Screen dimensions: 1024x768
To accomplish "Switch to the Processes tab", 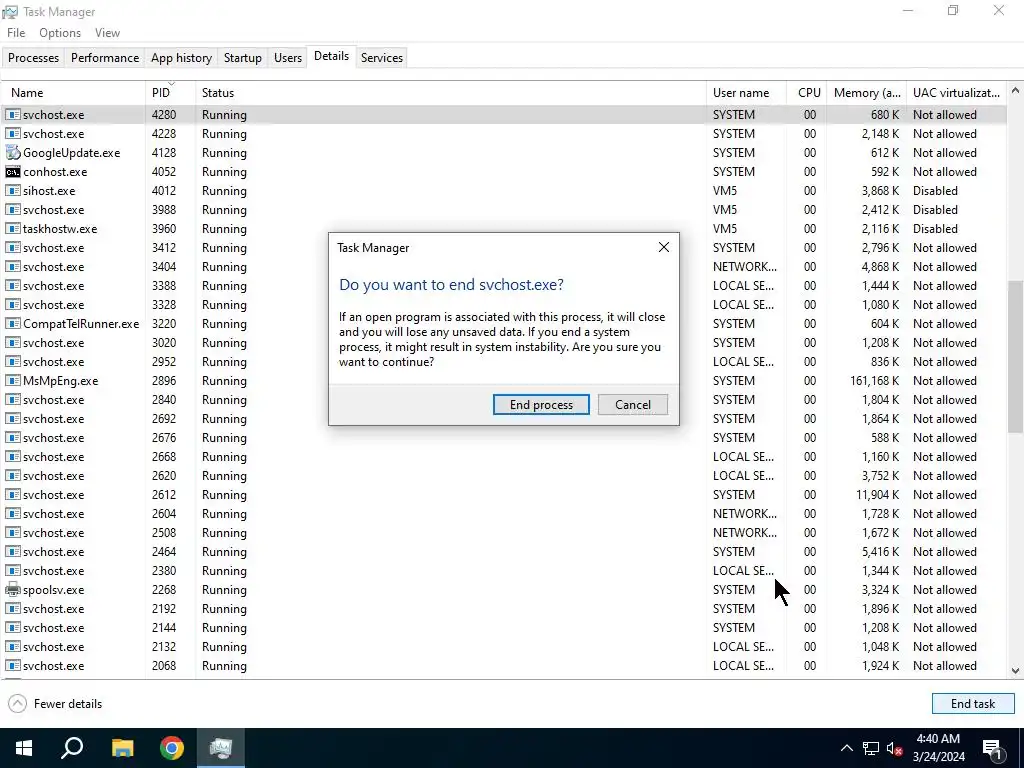I will coord(33,57).
